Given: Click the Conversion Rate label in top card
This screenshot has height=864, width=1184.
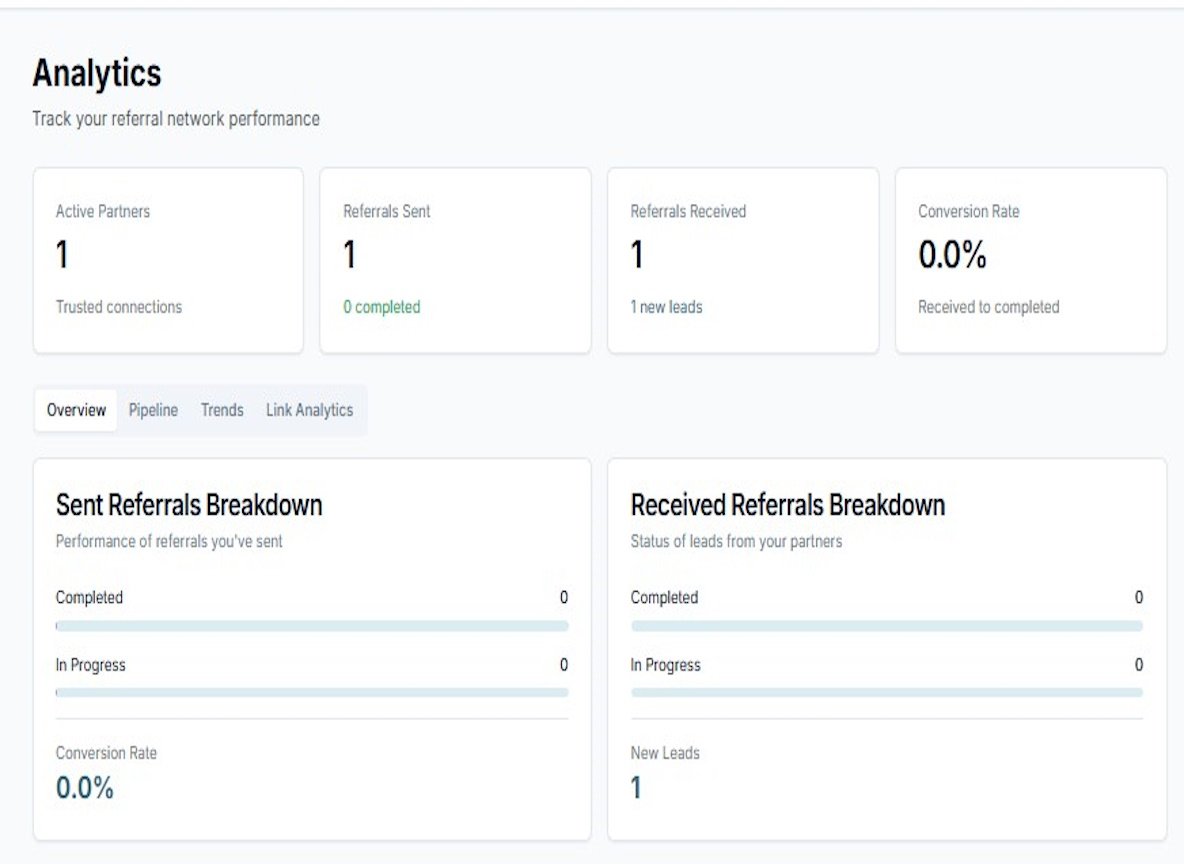Looking at the screenshot, I should [968, 211].
